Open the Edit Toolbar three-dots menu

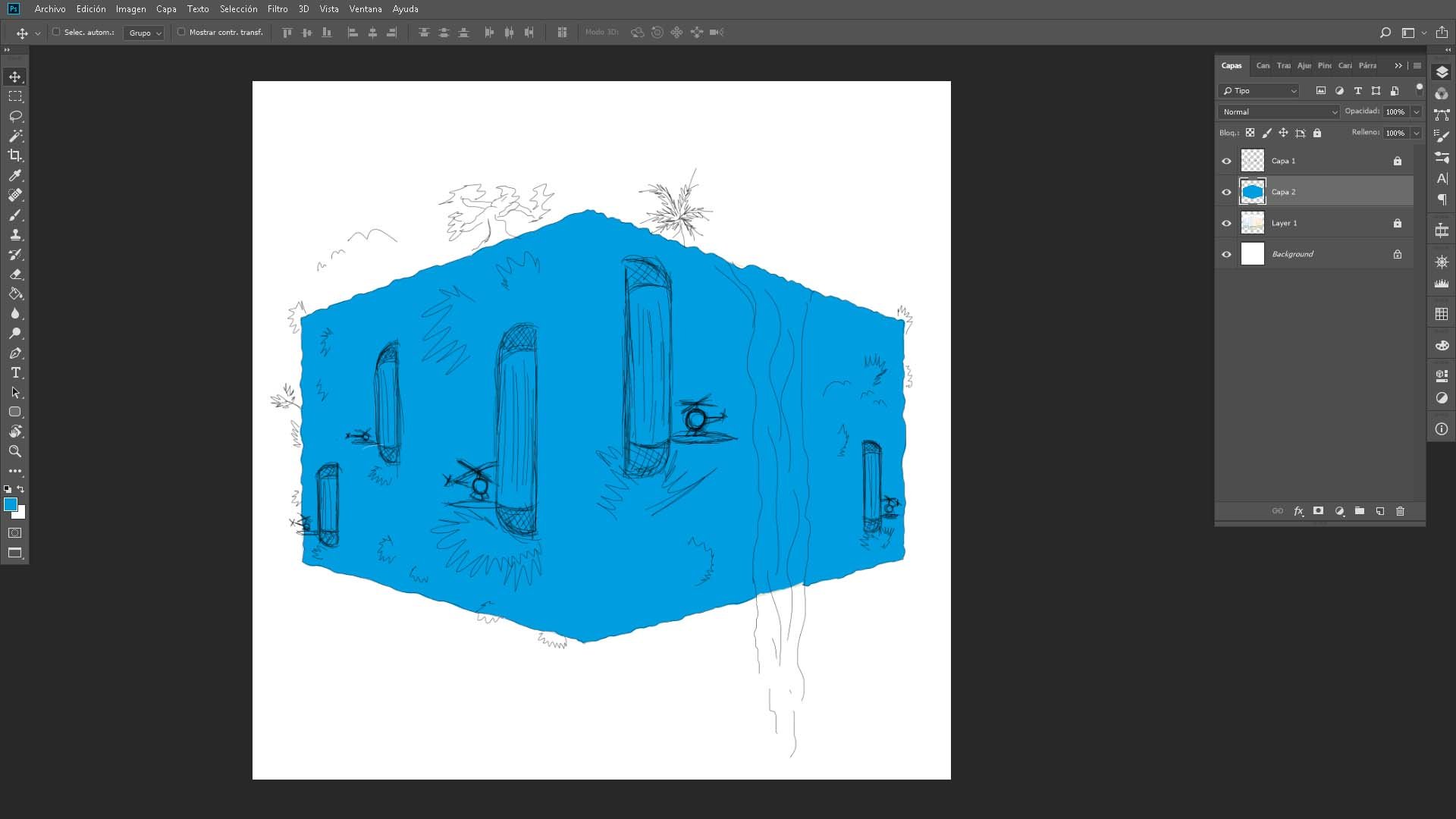(15, 471)
